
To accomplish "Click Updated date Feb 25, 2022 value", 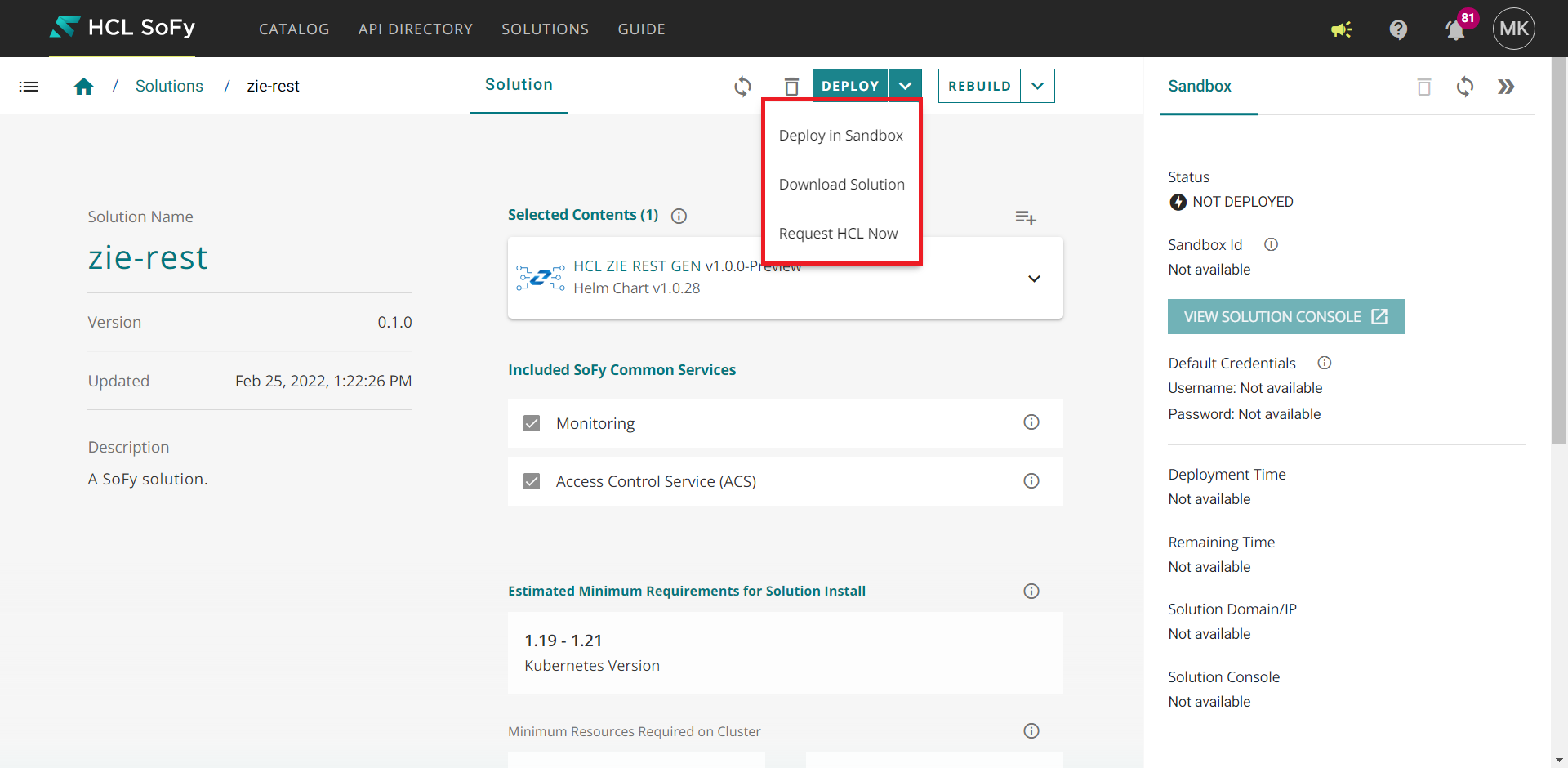I will (x=323, y=382).
